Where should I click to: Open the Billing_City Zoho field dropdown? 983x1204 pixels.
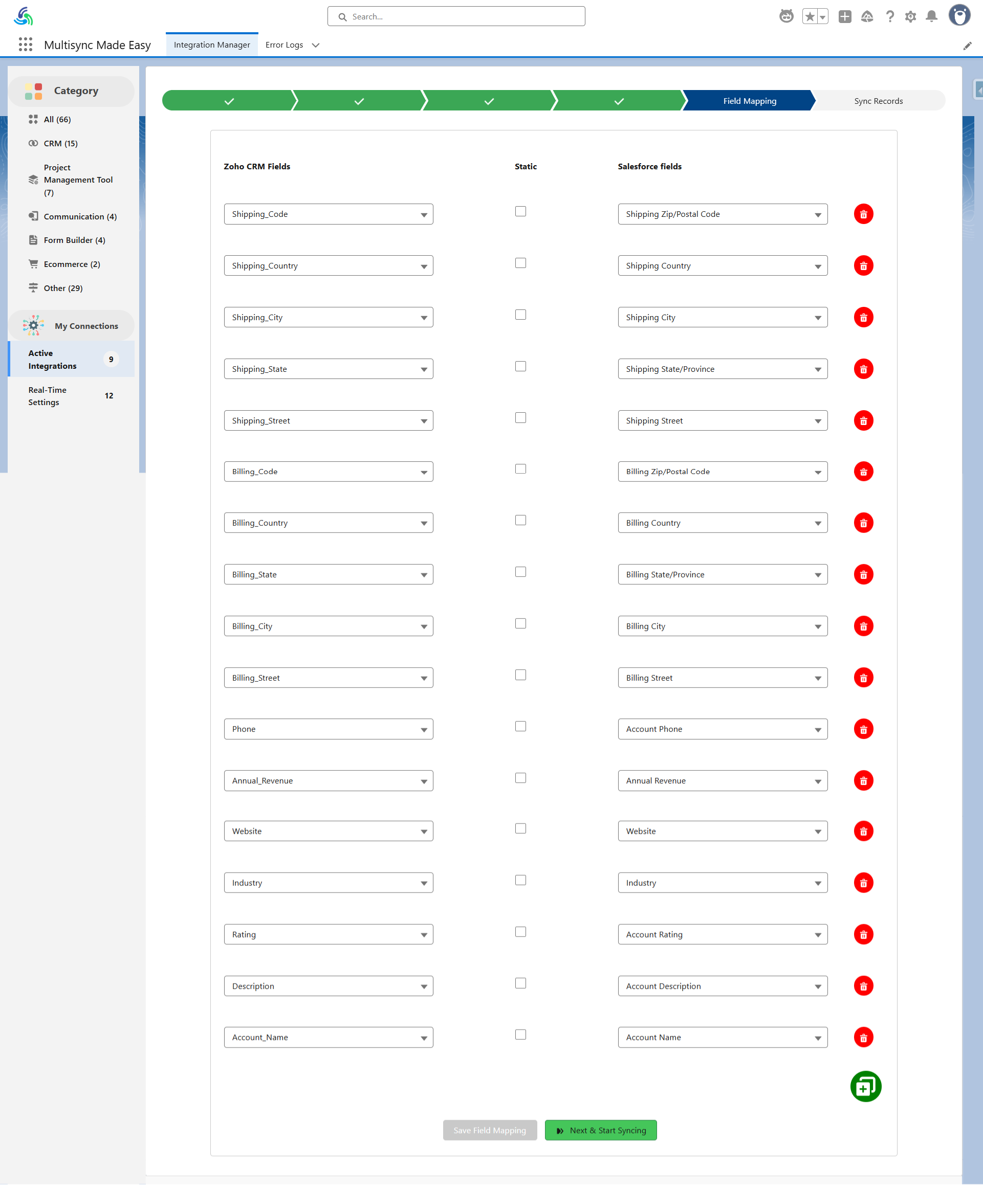329,626
